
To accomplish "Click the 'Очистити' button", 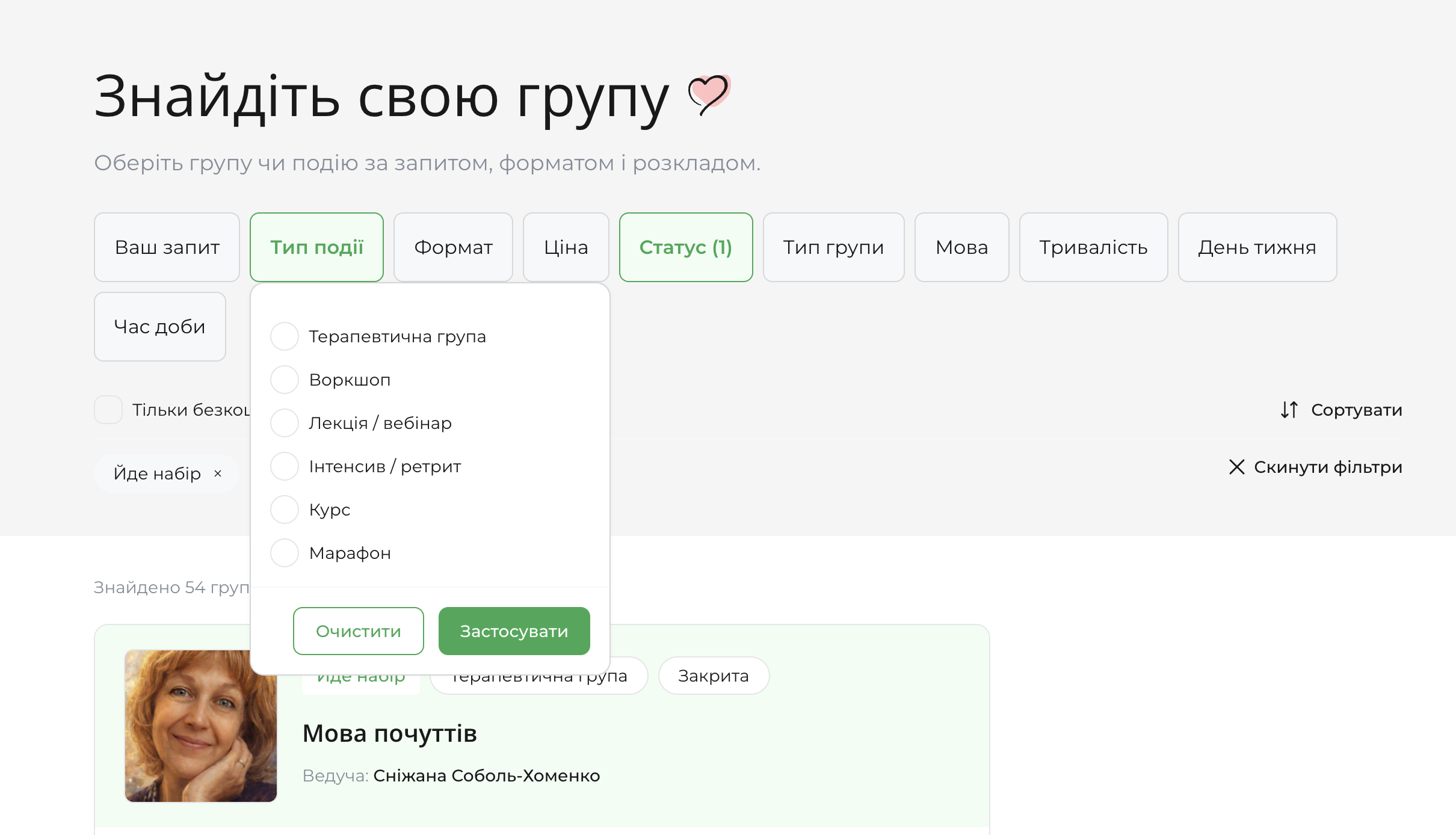I will [x=358, y=631].
